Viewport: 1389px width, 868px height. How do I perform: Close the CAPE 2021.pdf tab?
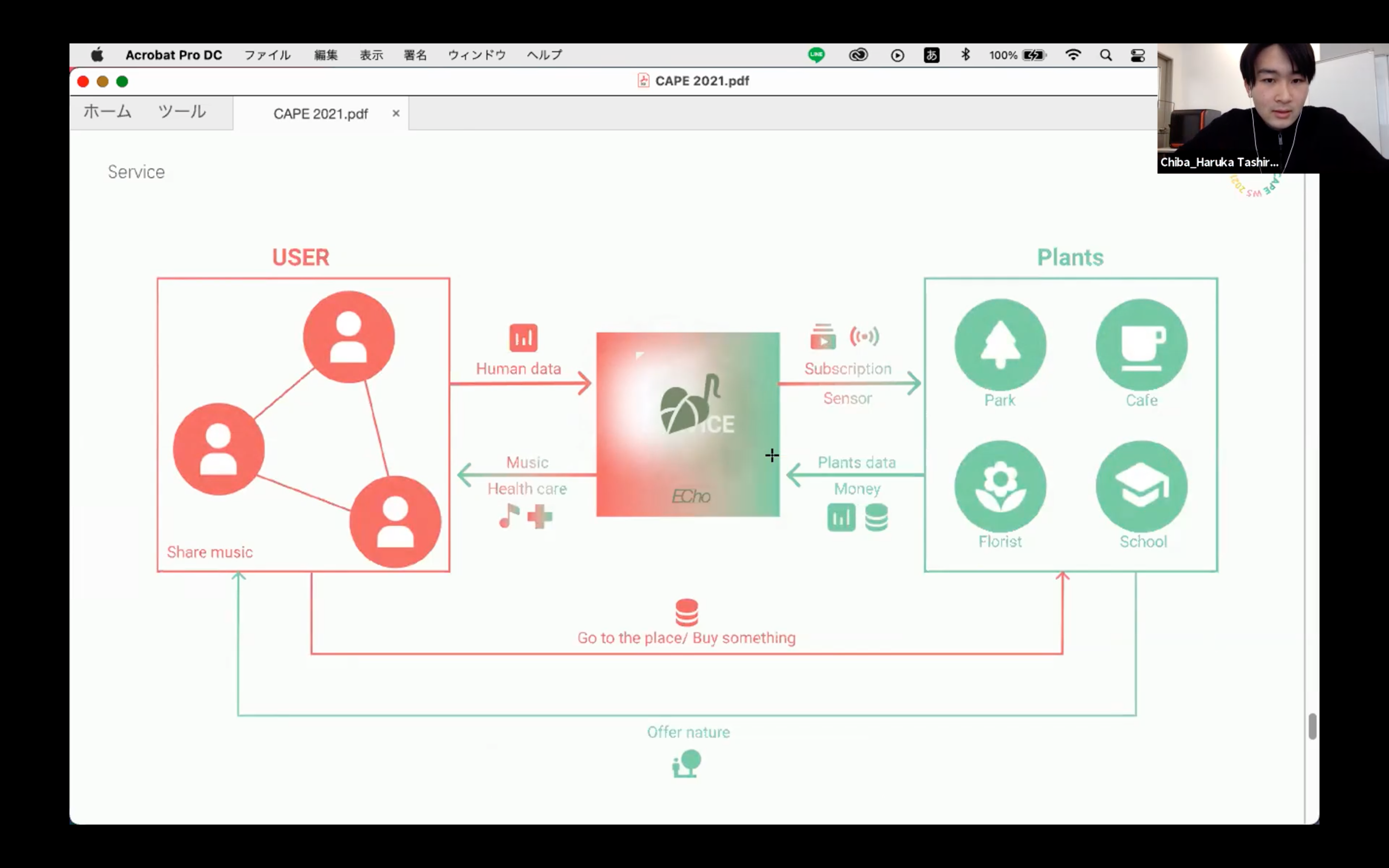point(395,114)
